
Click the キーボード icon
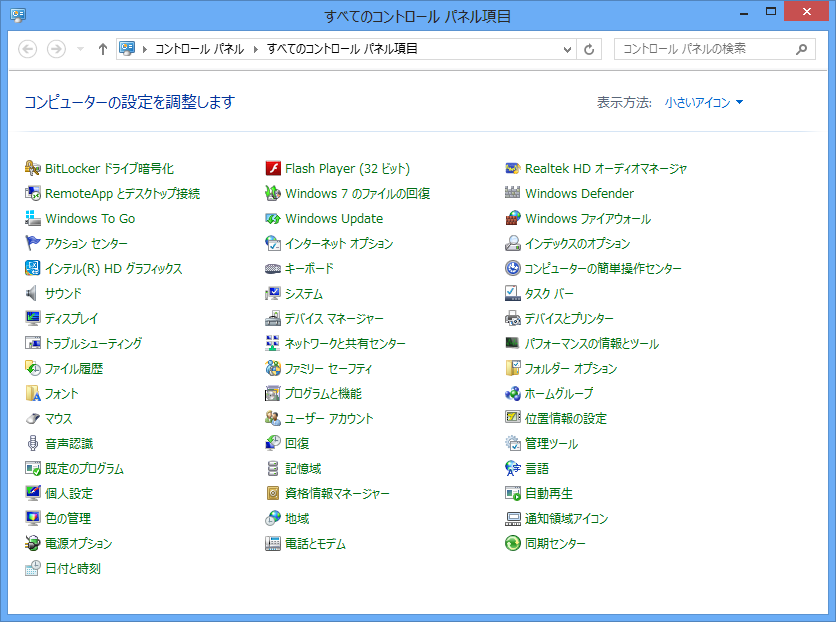273,268
